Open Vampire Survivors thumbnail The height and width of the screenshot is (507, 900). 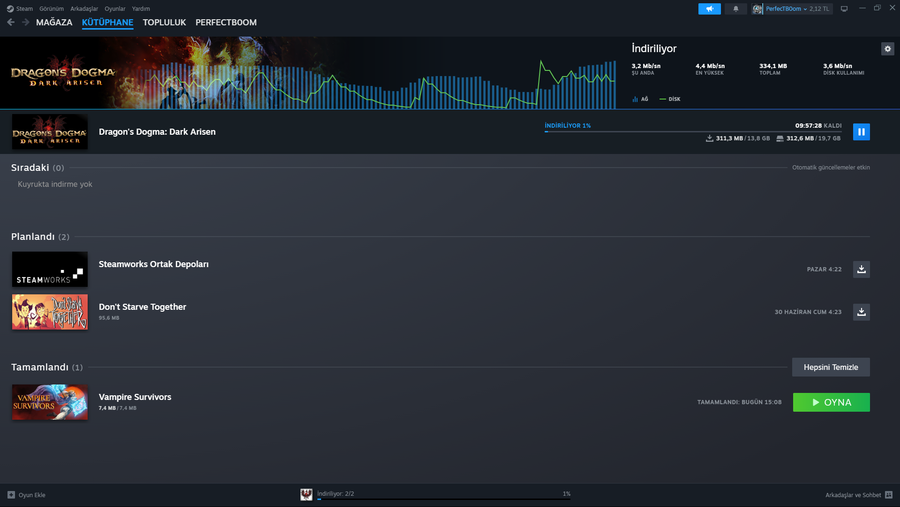(50, 402)
